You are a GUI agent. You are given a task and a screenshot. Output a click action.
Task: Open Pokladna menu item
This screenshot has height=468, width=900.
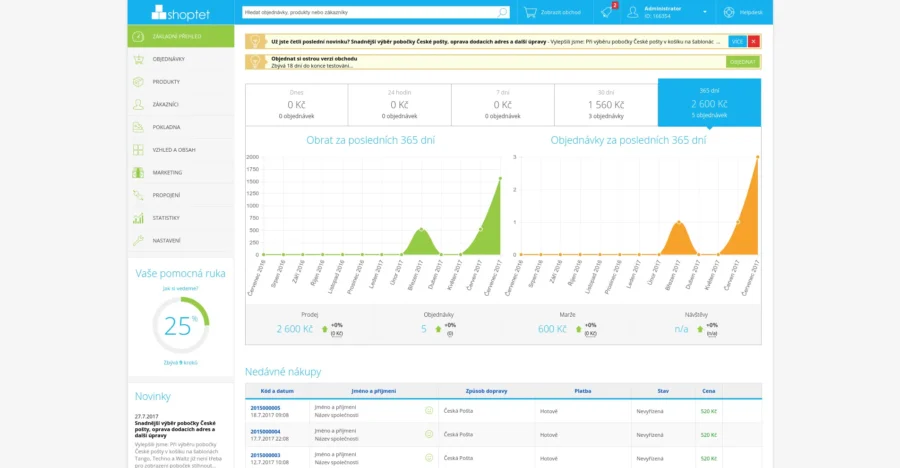pos(181,127)
